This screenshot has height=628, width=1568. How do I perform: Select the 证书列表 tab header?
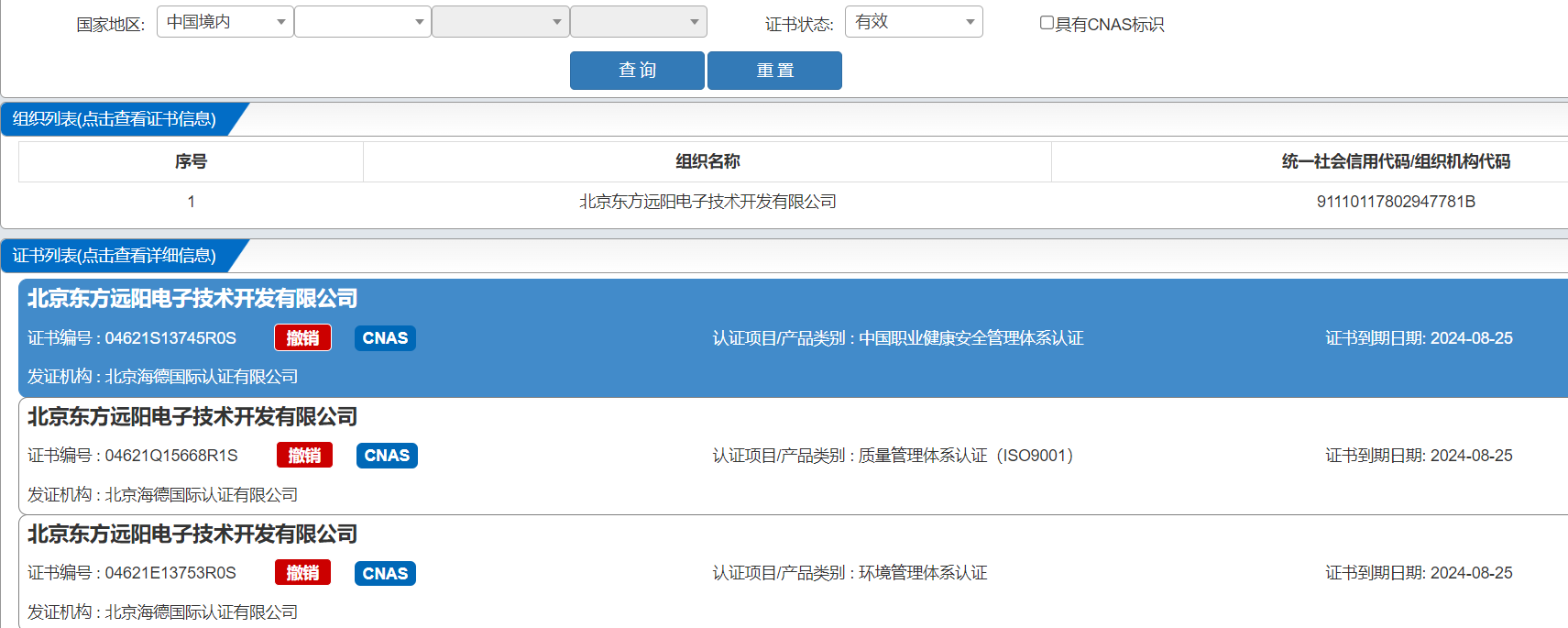pos(115,256)
